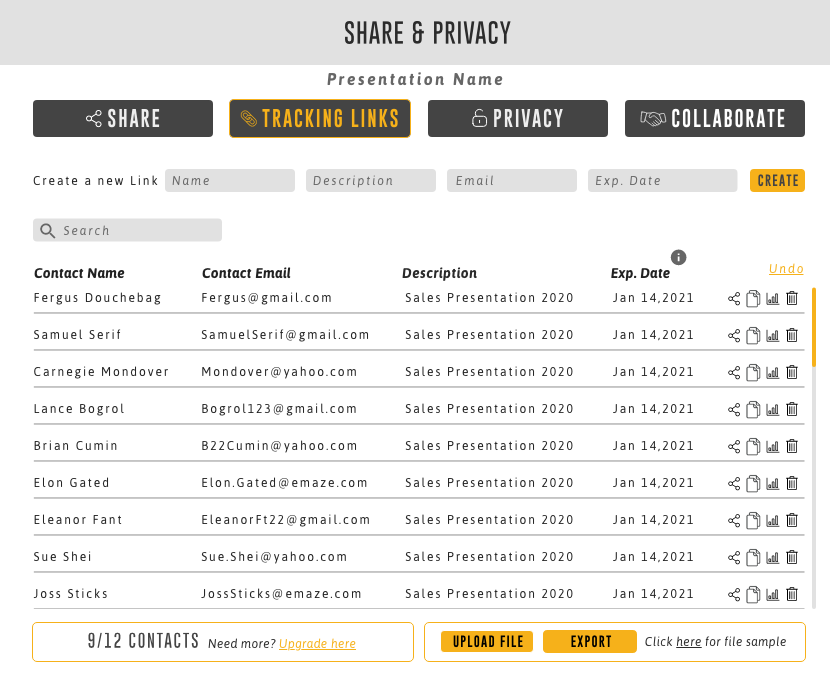Follow the Upgrade here link

click(x=317, y=644)
